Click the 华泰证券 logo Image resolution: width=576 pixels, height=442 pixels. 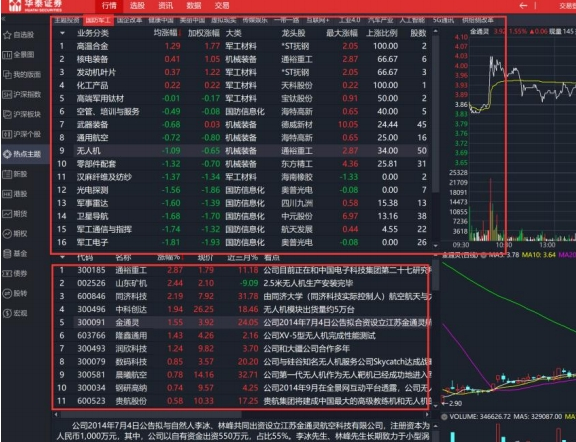tap(35, 6)
